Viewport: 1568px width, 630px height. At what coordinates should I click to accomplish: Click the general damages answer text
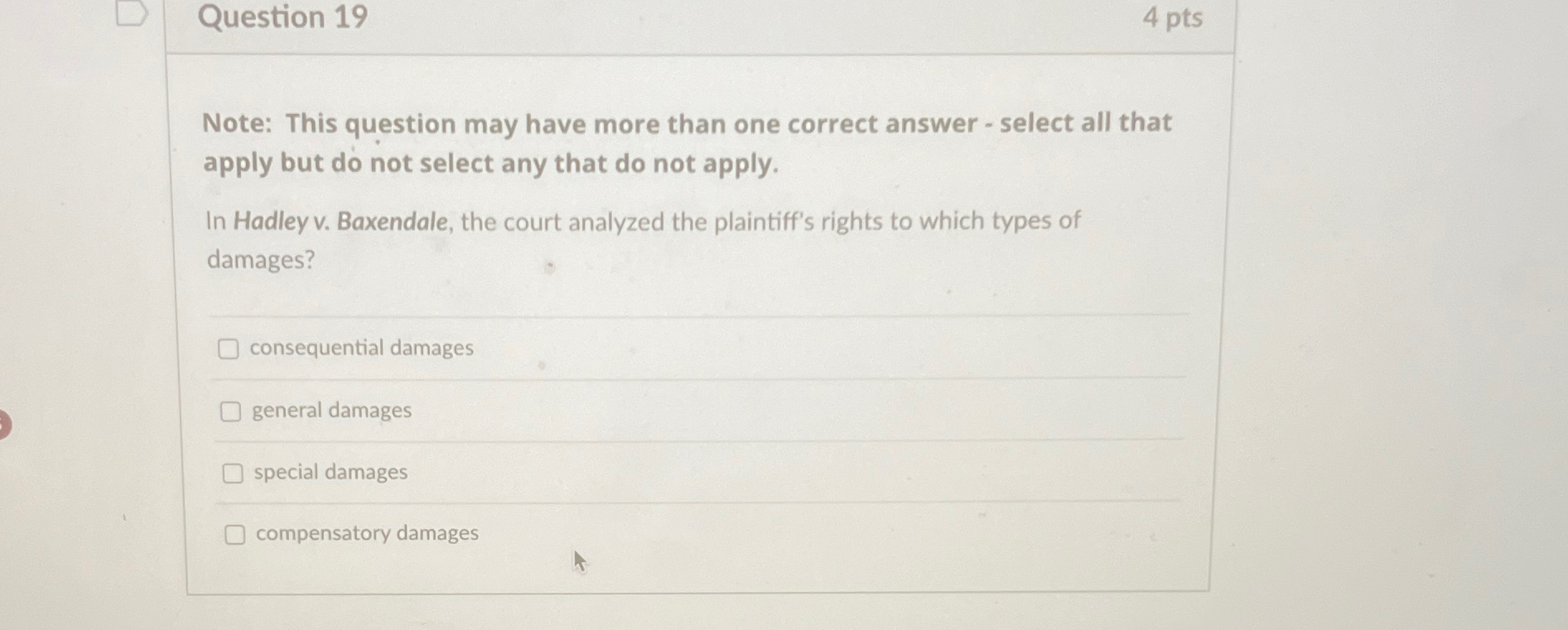[x=330, y=411]
